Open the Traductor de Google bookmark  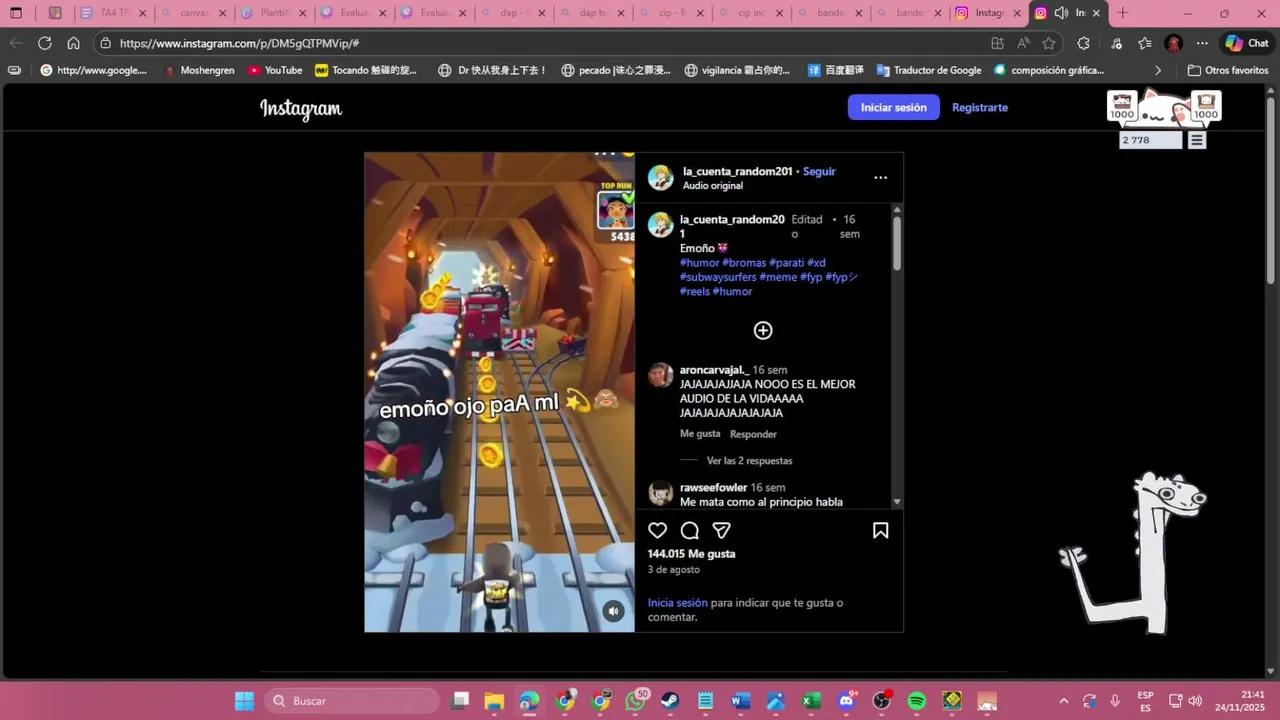(x=929, y=70)
